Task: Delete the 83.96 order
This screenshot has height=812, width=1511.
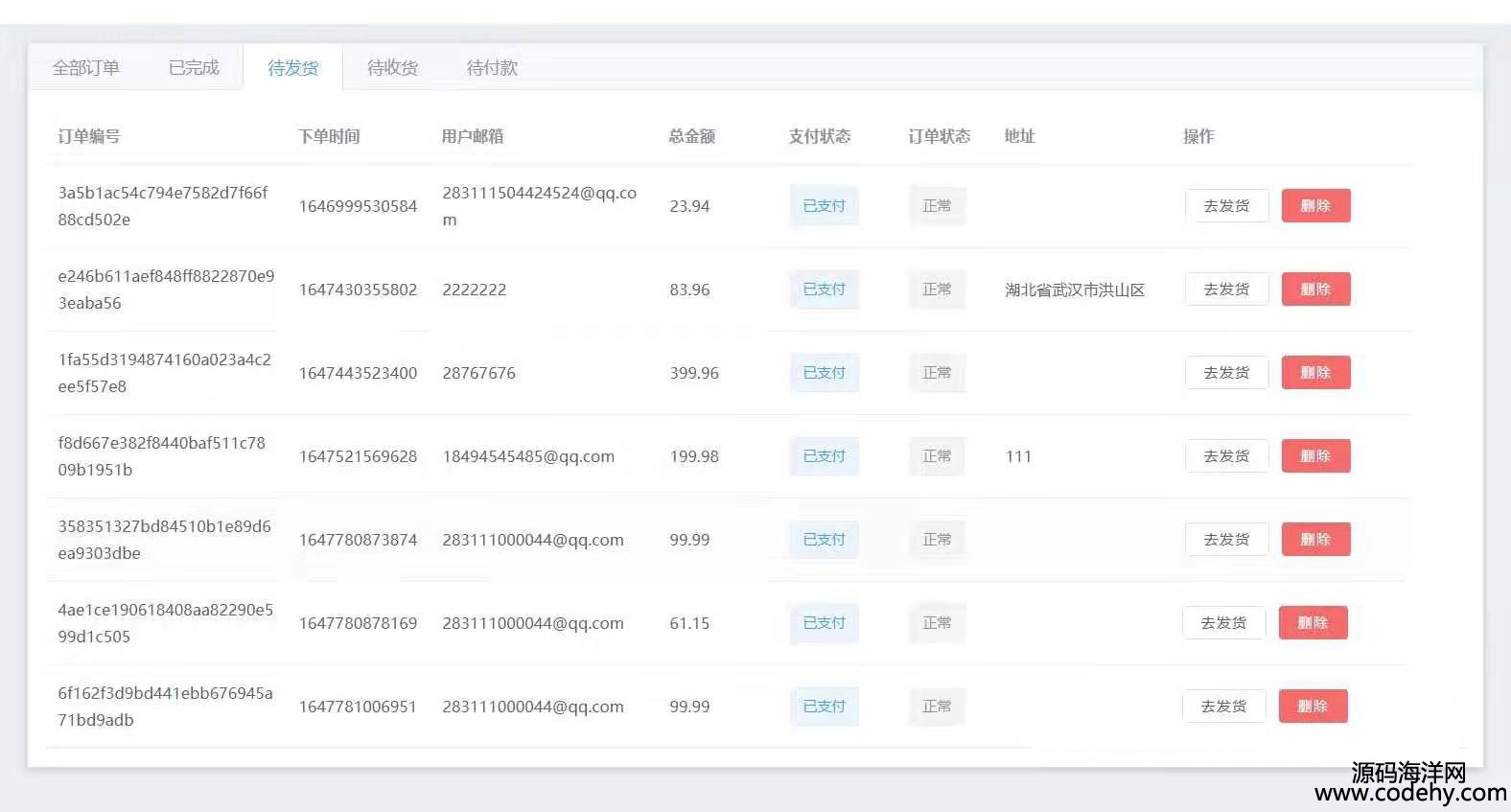Action: pos(1315,290)
